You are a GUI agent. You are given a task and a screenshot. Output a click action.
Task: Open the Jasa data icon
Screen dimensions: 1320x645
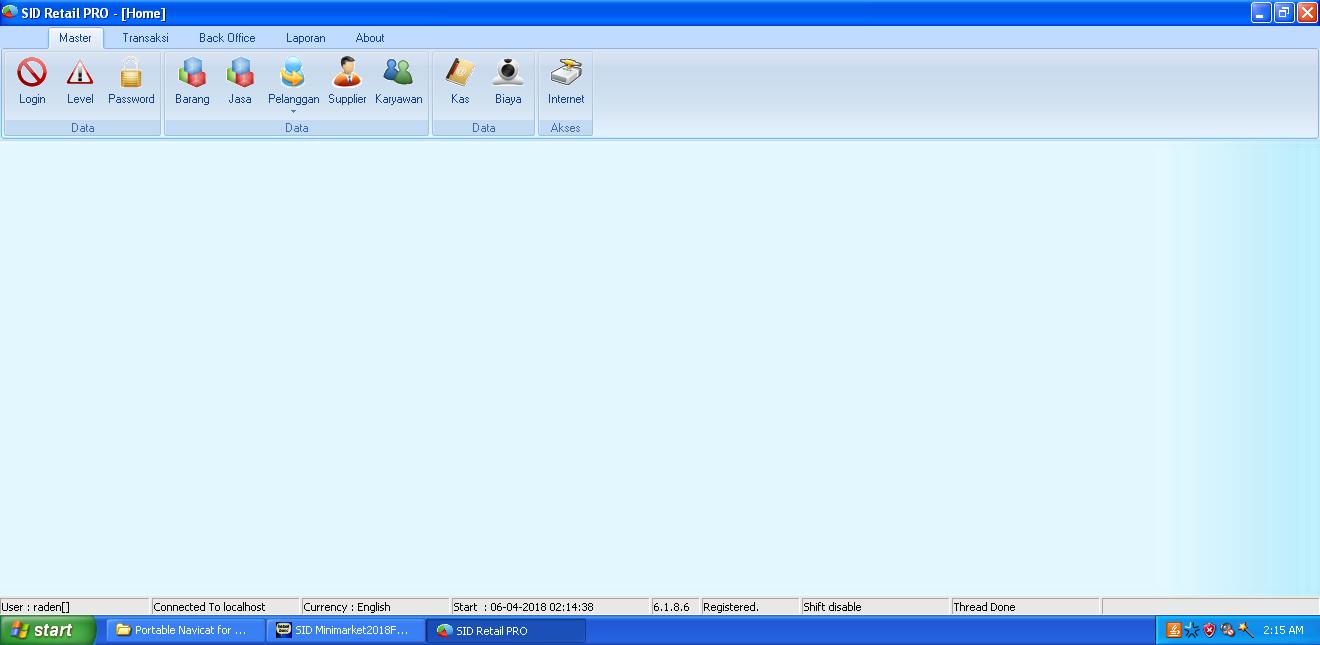[240, 81]
